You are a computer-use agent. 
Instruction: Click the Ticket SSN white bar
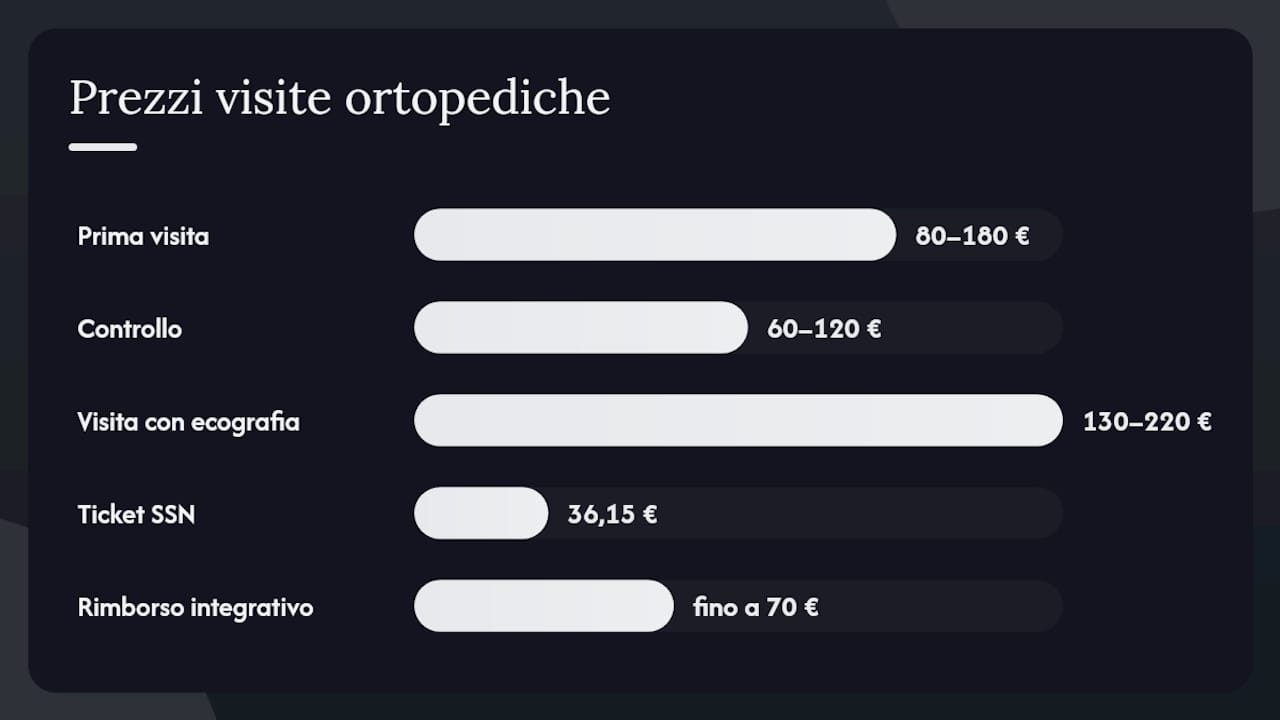481,513
